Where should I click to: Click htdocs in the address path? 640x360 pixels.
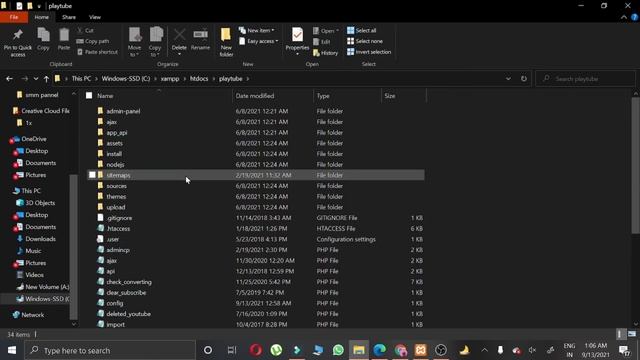click(199, 78)
